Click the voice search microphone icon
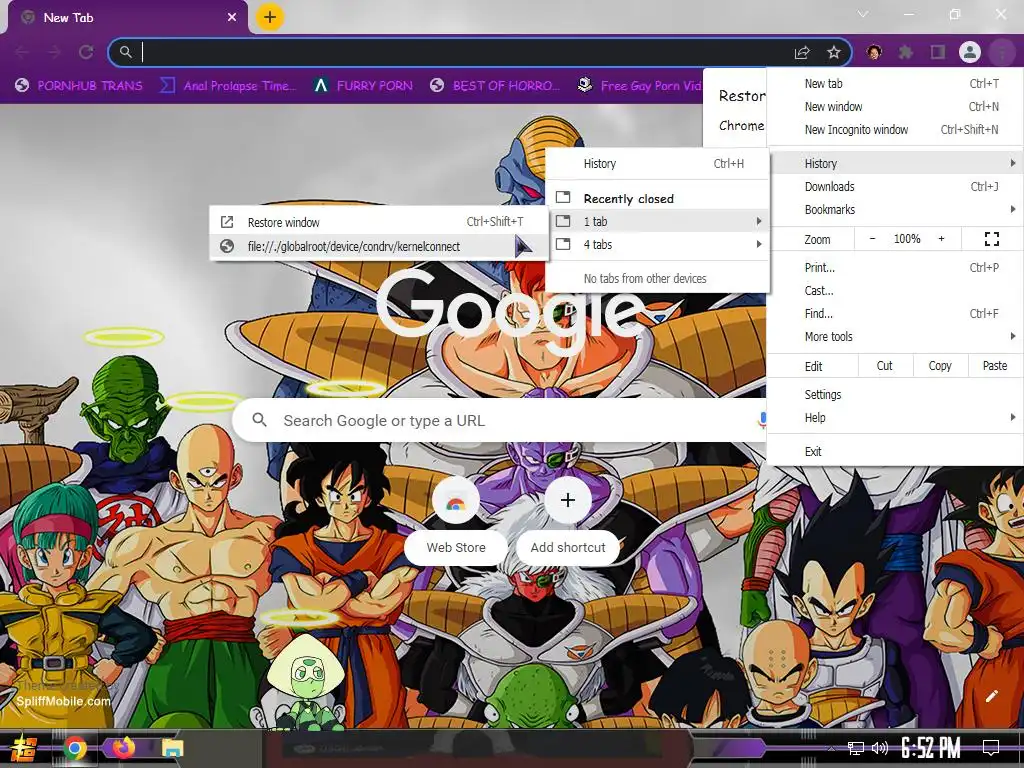 click(761, 420)
